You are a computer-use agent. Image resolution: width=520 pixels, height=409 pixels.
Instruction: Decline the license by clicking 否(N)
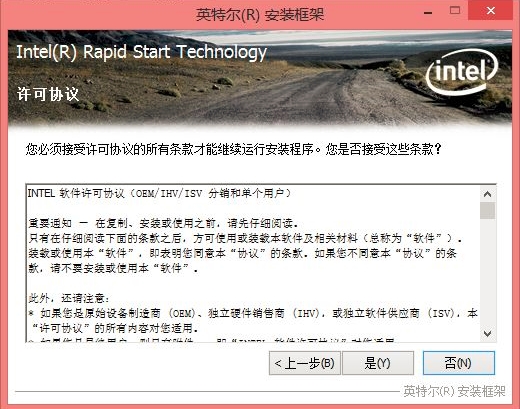click(x=459, y=363)
